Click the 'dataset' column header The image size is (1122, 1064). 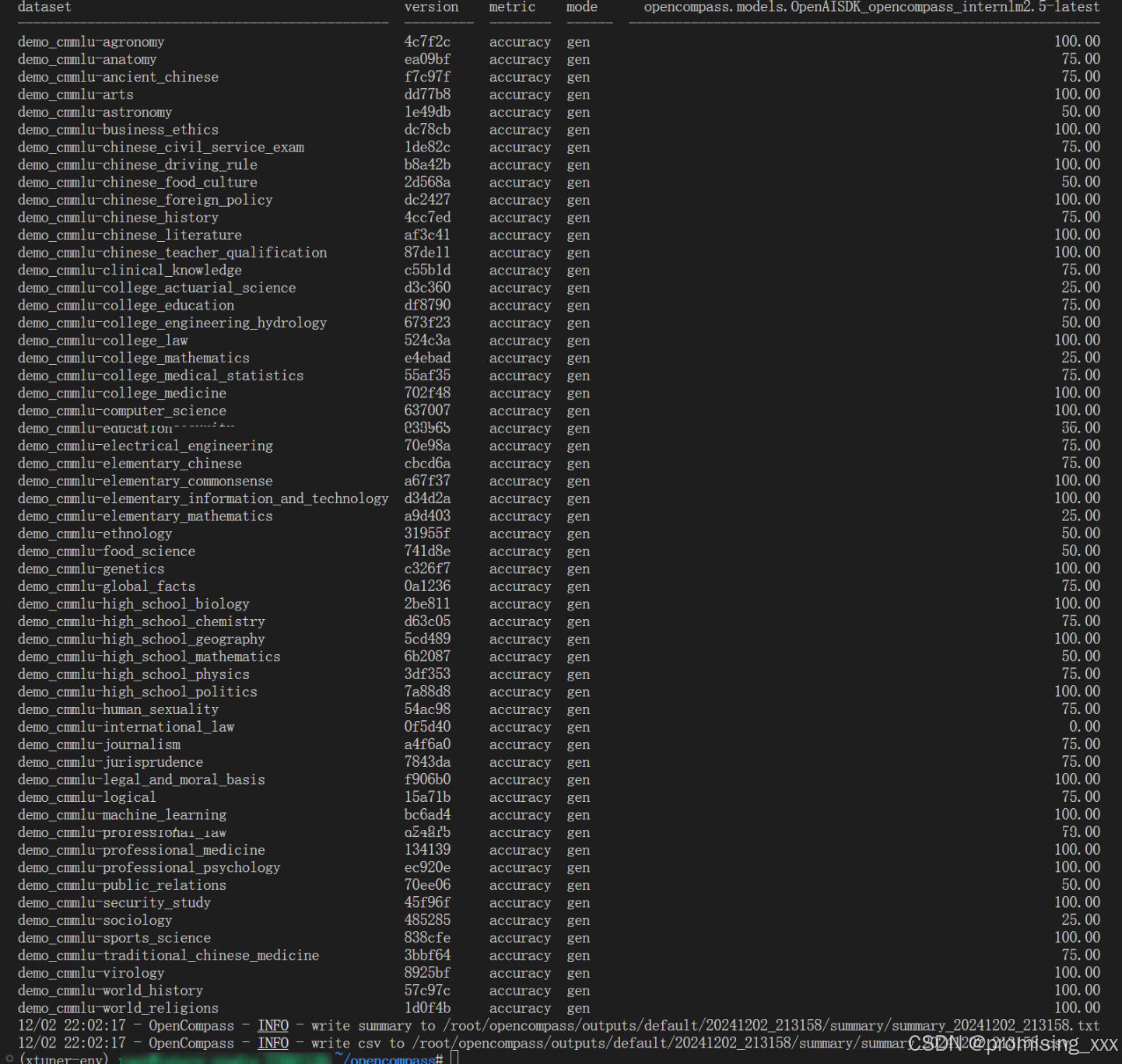tap(44, 6)
